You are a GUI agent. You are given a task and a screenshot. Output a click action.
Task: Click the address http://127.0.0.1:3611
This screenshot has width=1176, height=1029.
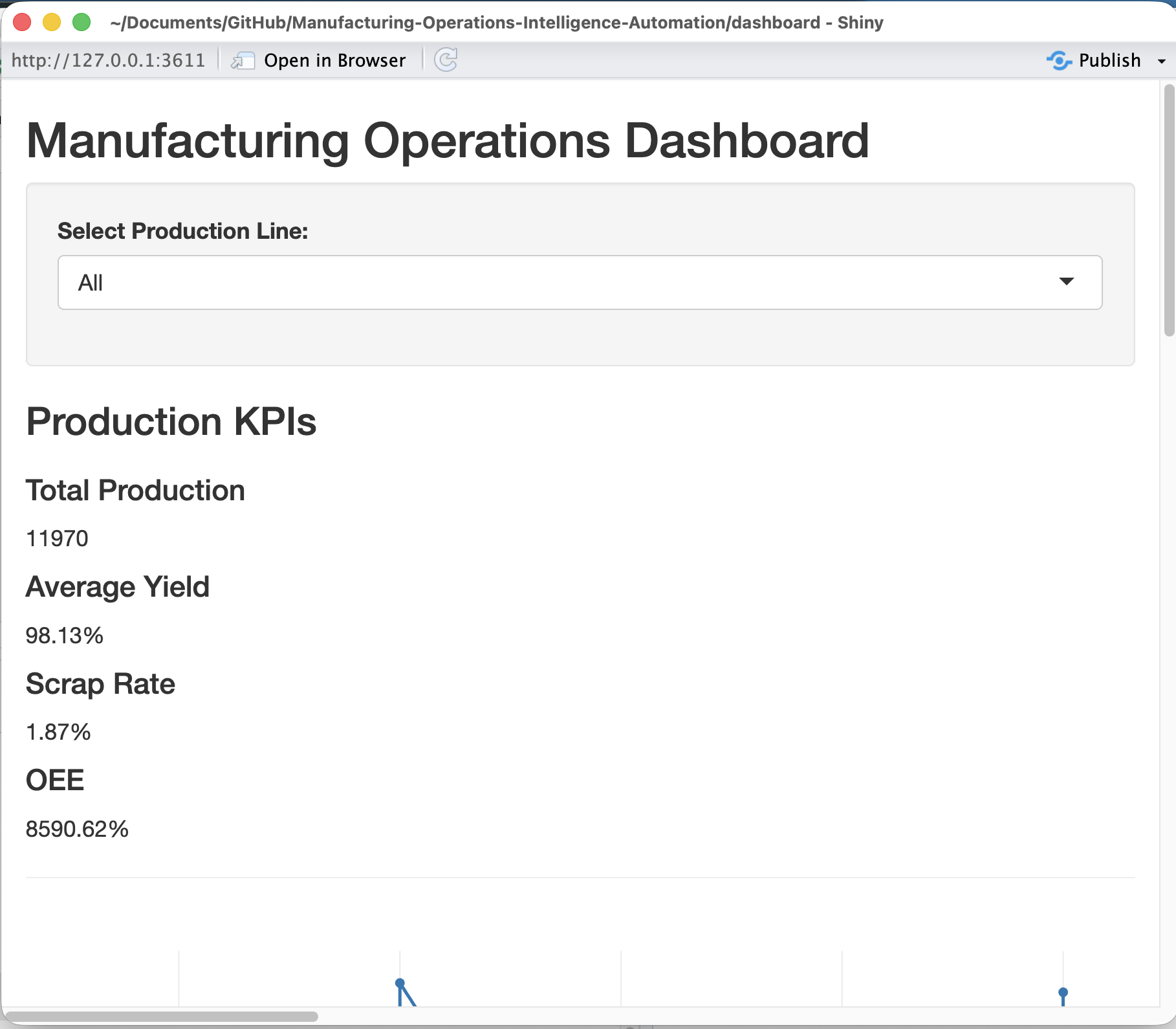108,60
